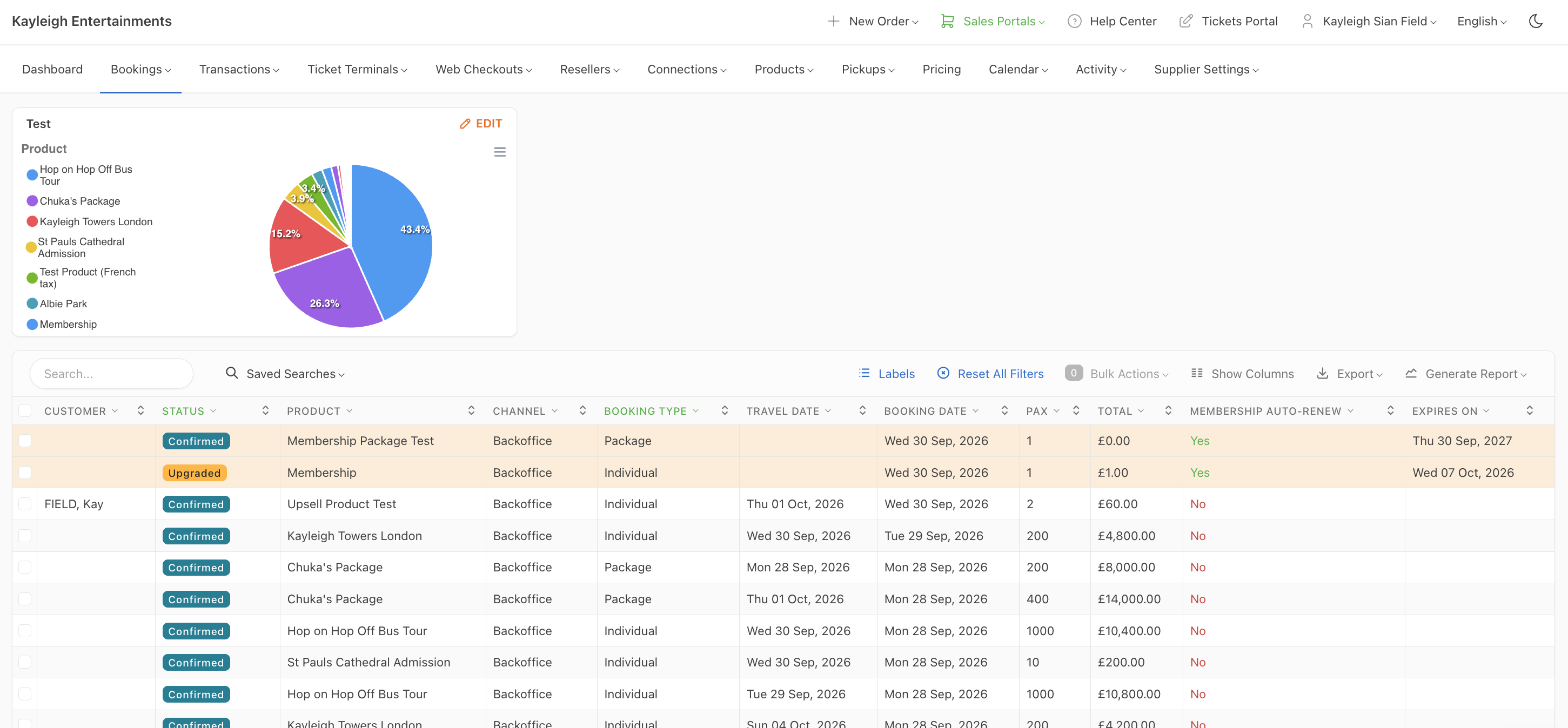1568x728 pixels.
Task: Open the Products menu
Action: pos(784,69)
